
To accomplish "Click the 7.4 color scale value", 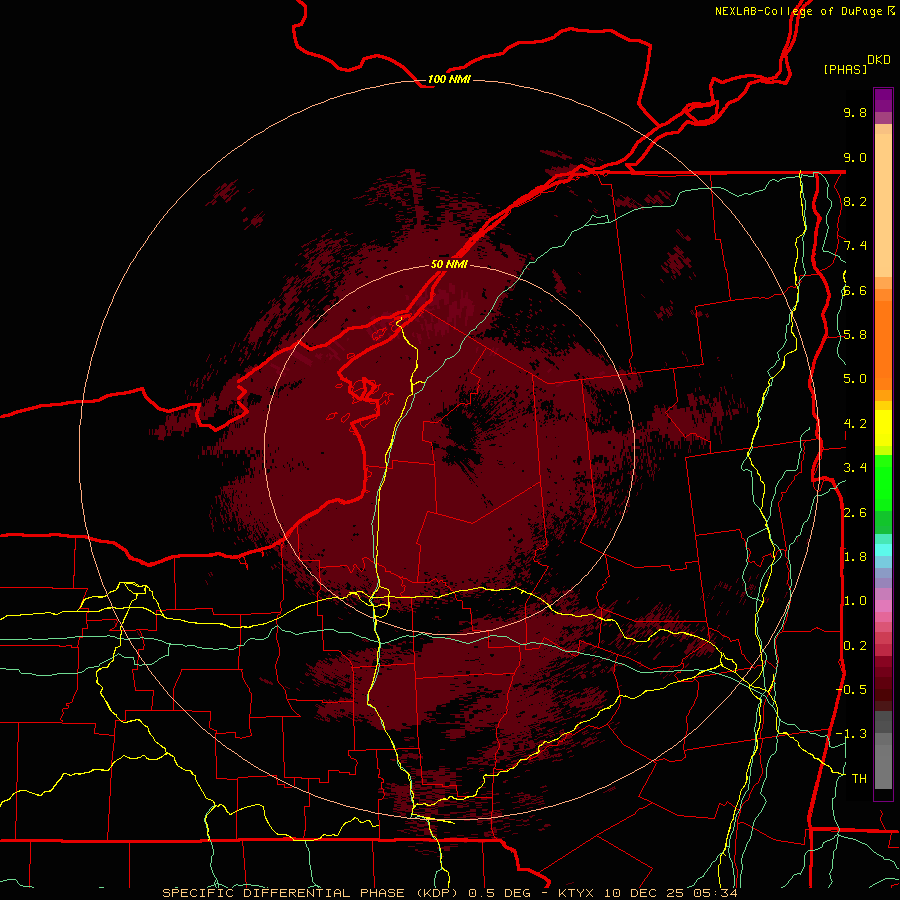I will coord(855,246).
